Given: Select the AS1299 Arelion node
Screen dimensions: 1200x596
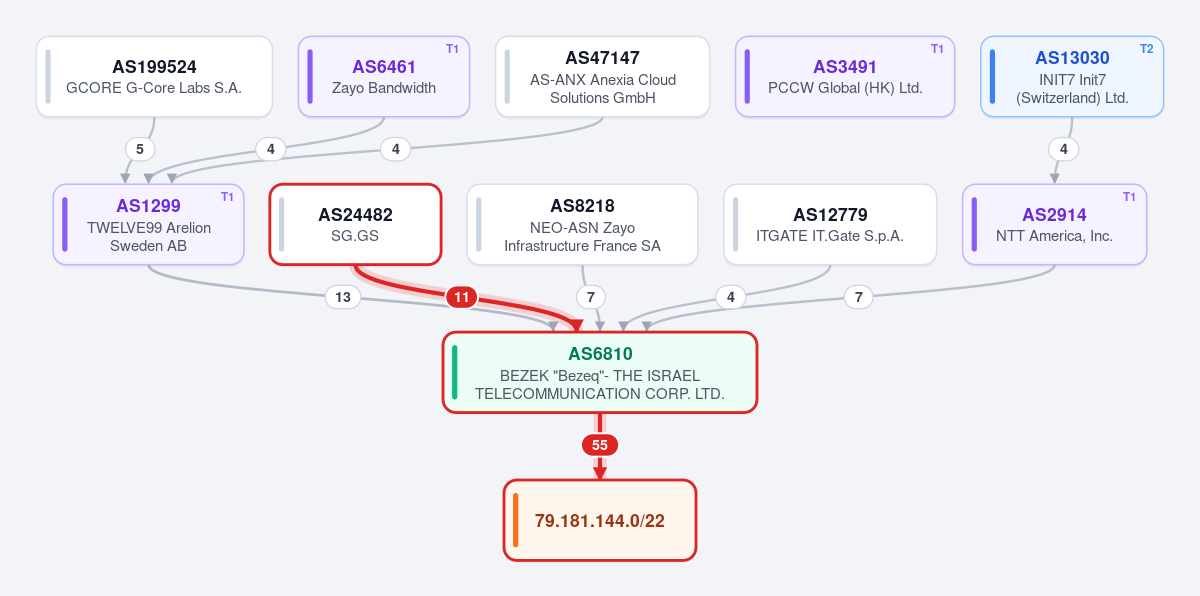Looking at the screenshot, I should [x=148, y=225].
